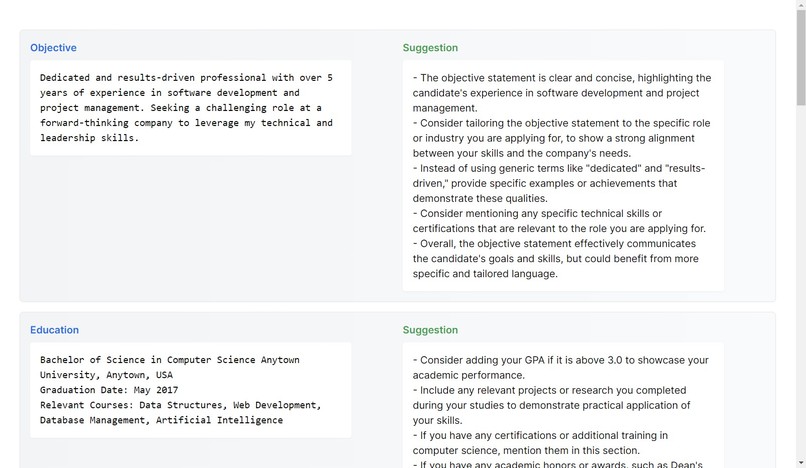Click the page vertical scrollbar thumb
Screen dimensions: 806x468
click(801, 57)
